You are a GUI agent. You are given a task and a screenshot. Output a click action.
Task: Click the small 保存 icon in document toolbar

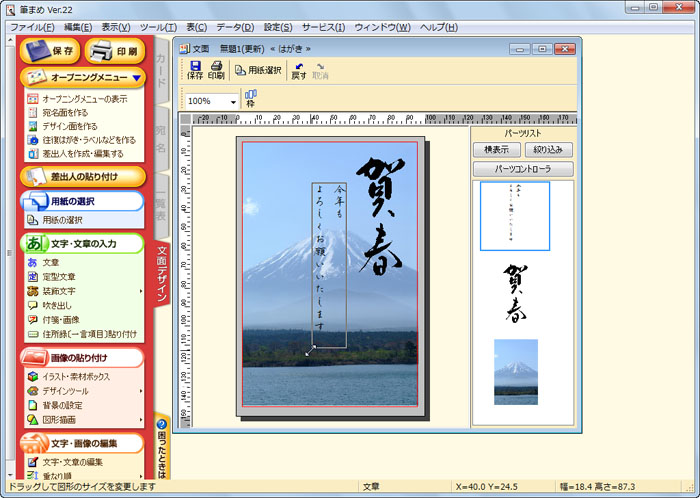[x=195, y=69]
